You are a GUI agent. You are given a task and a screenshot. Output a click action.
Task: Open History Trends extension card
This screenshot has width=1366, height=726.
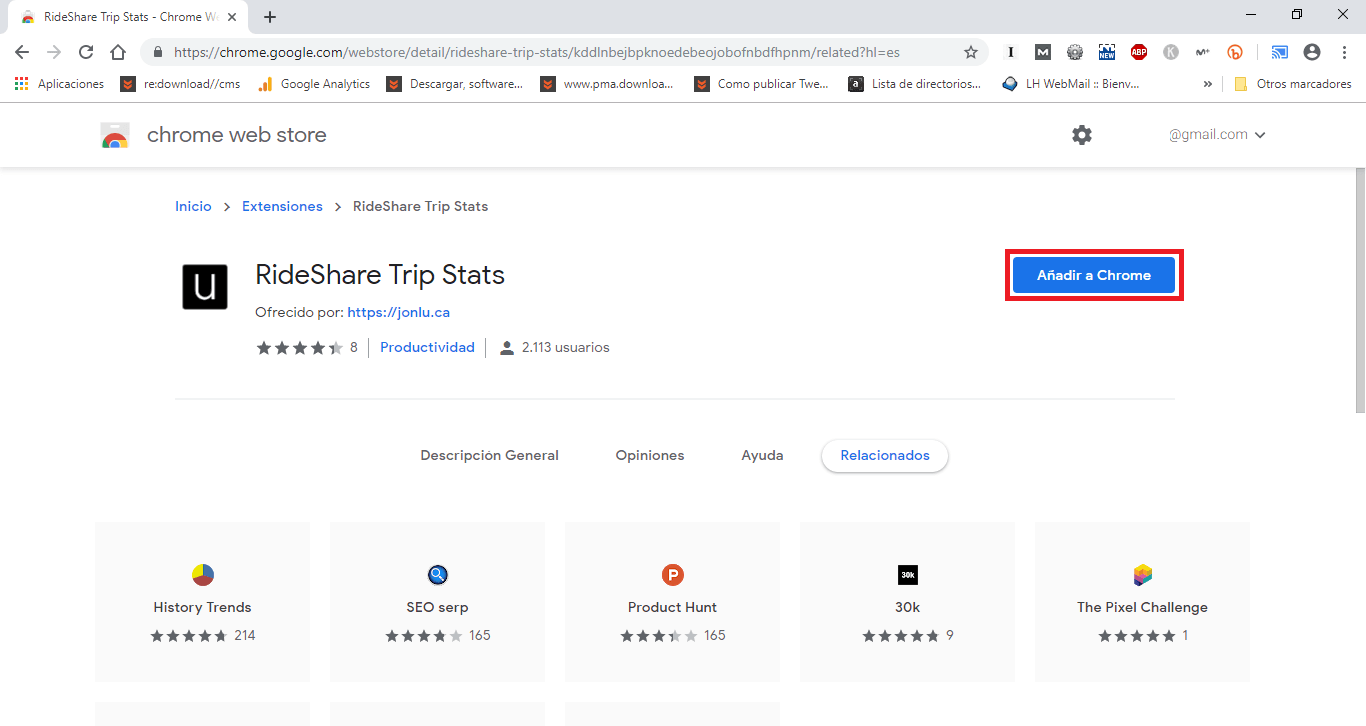pos(203,602)
